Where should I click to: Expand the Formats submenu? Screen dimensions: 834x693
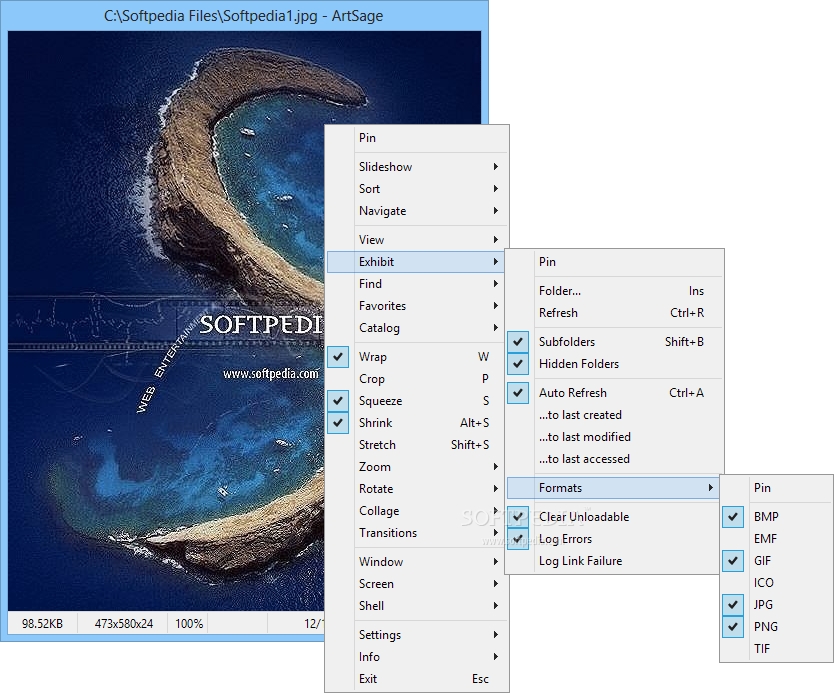[612, 488]
